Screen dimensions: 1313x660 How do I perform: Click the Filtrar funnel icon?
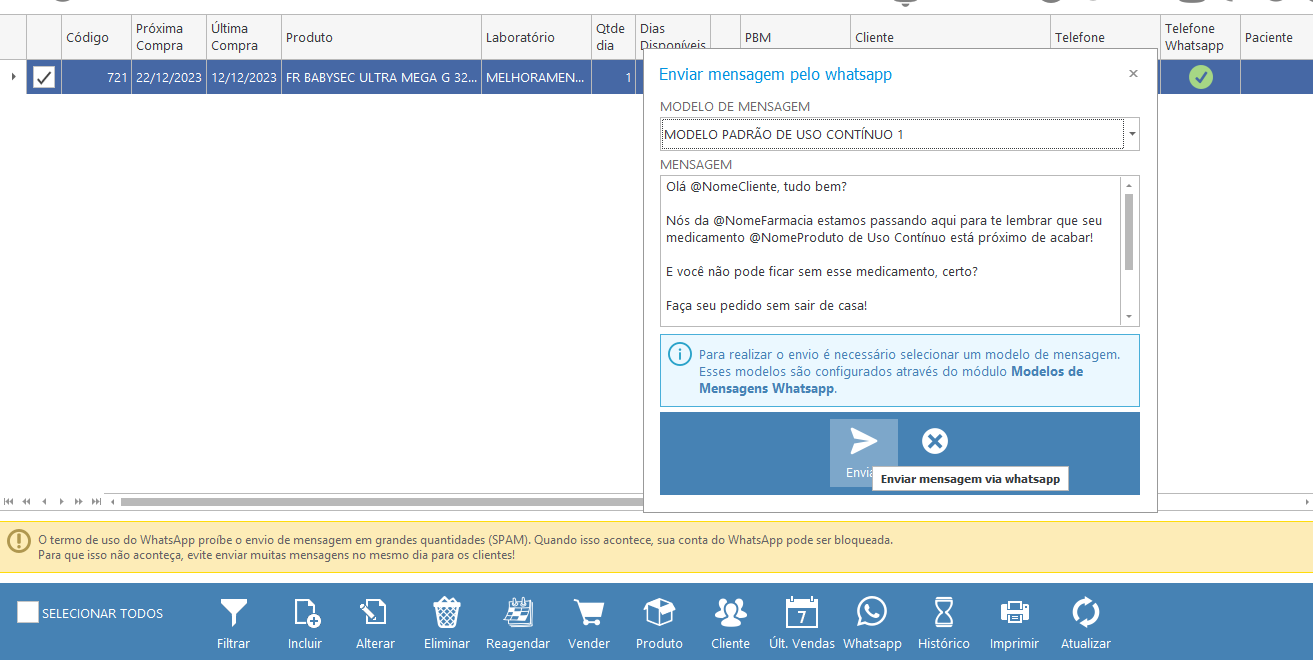click(233, 613)
